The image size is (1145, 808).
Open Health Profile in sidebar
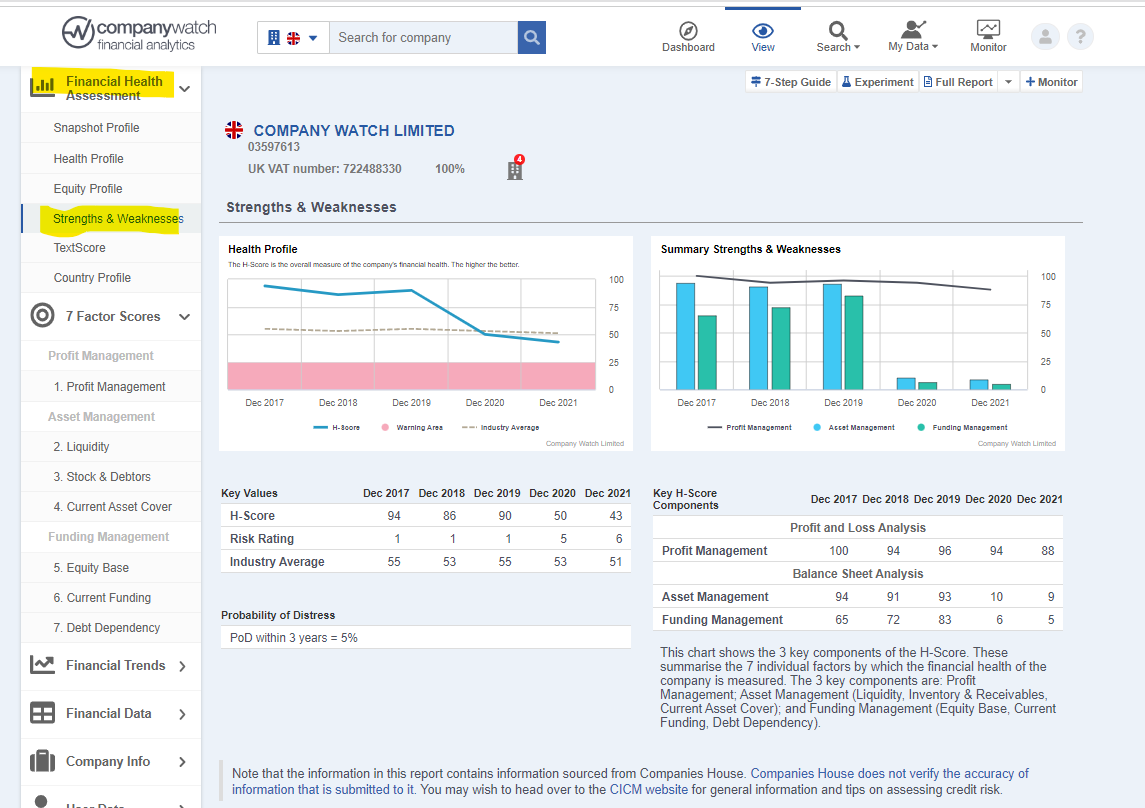click(88, 158)
